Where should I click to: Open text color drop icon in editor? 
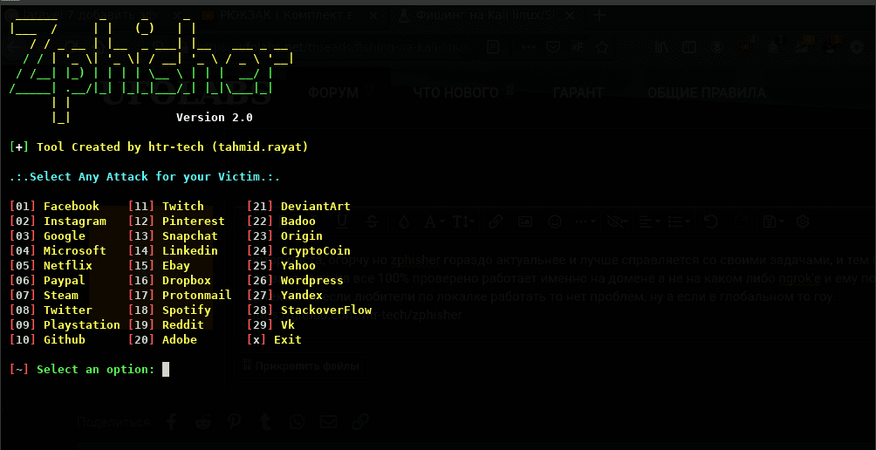pyautogui.click(x=403, y=222)
